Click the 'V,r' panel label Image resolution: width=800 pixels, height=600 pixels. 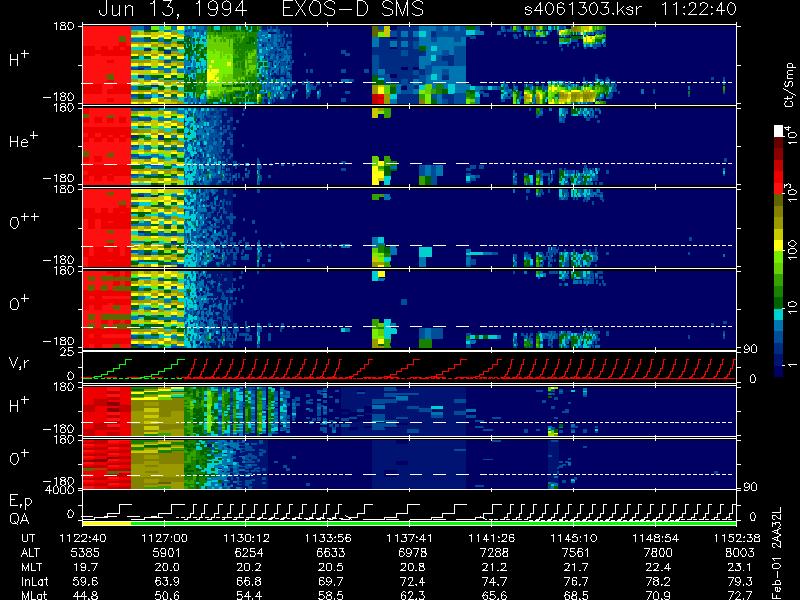pyautogui.click(x=19, y=363)
